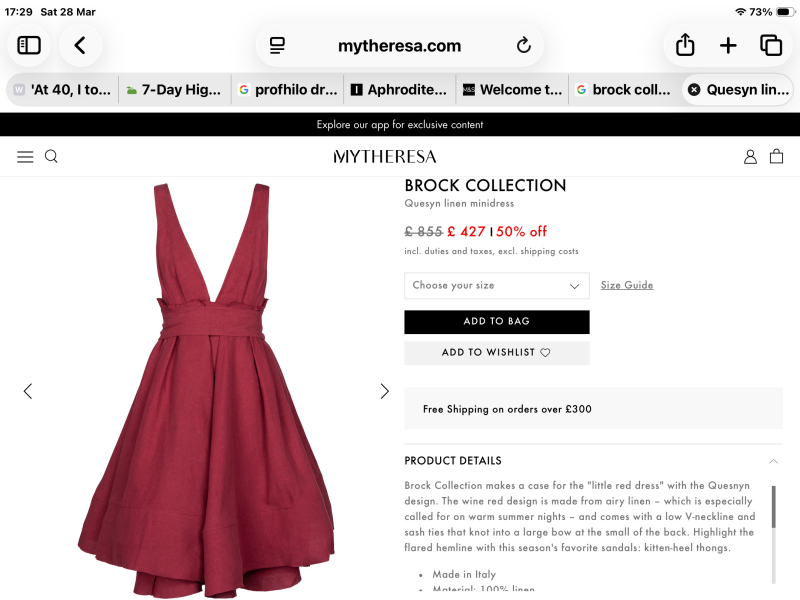Open the Choose your size dropdown
The image size is (800, 600).
coord(497,285)
